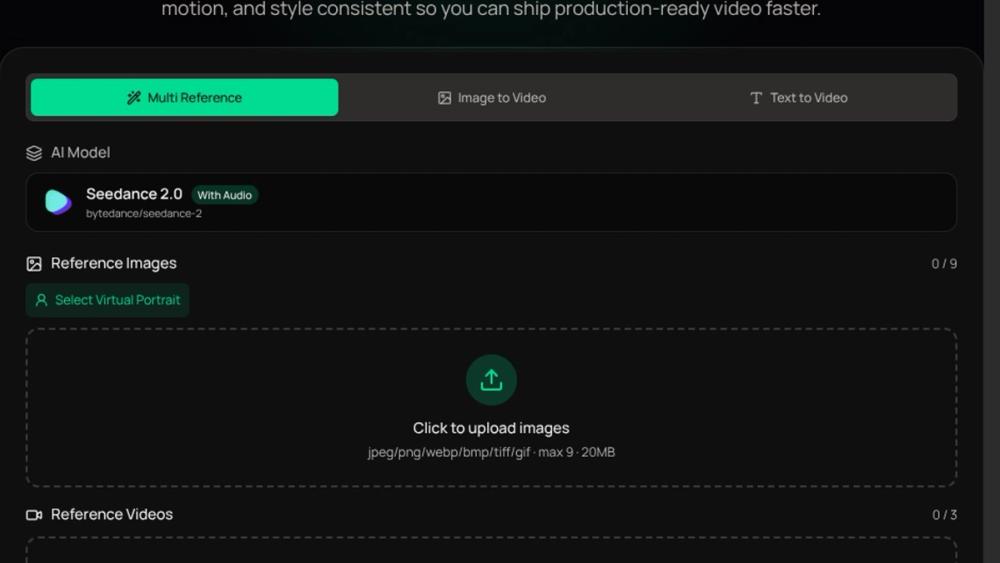This screenshot has height=563, width=1000.
Task: Click the Reference Images heading
Action: coord(114,263)
